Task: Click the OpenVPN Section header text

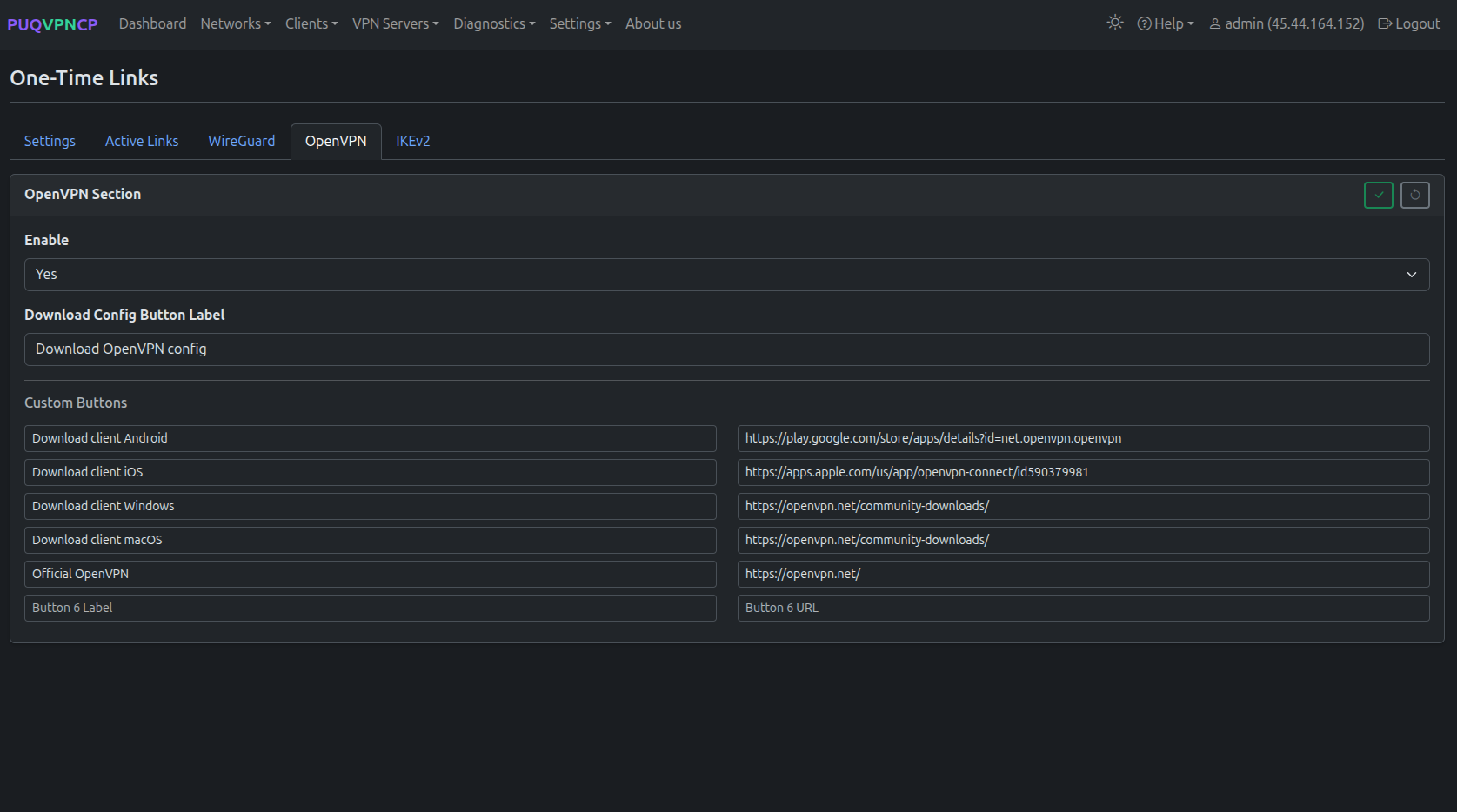Action: [83, 194]
